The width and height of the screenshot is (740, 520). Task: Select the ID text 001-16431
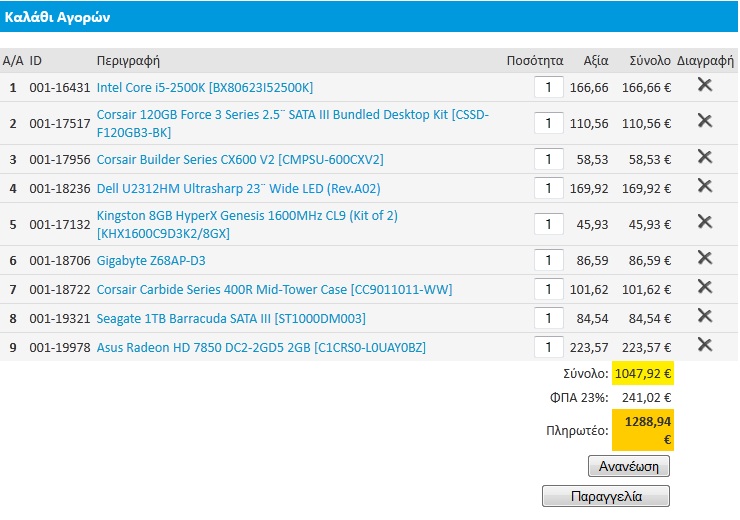pyautogui.click(x=59, y=88)
